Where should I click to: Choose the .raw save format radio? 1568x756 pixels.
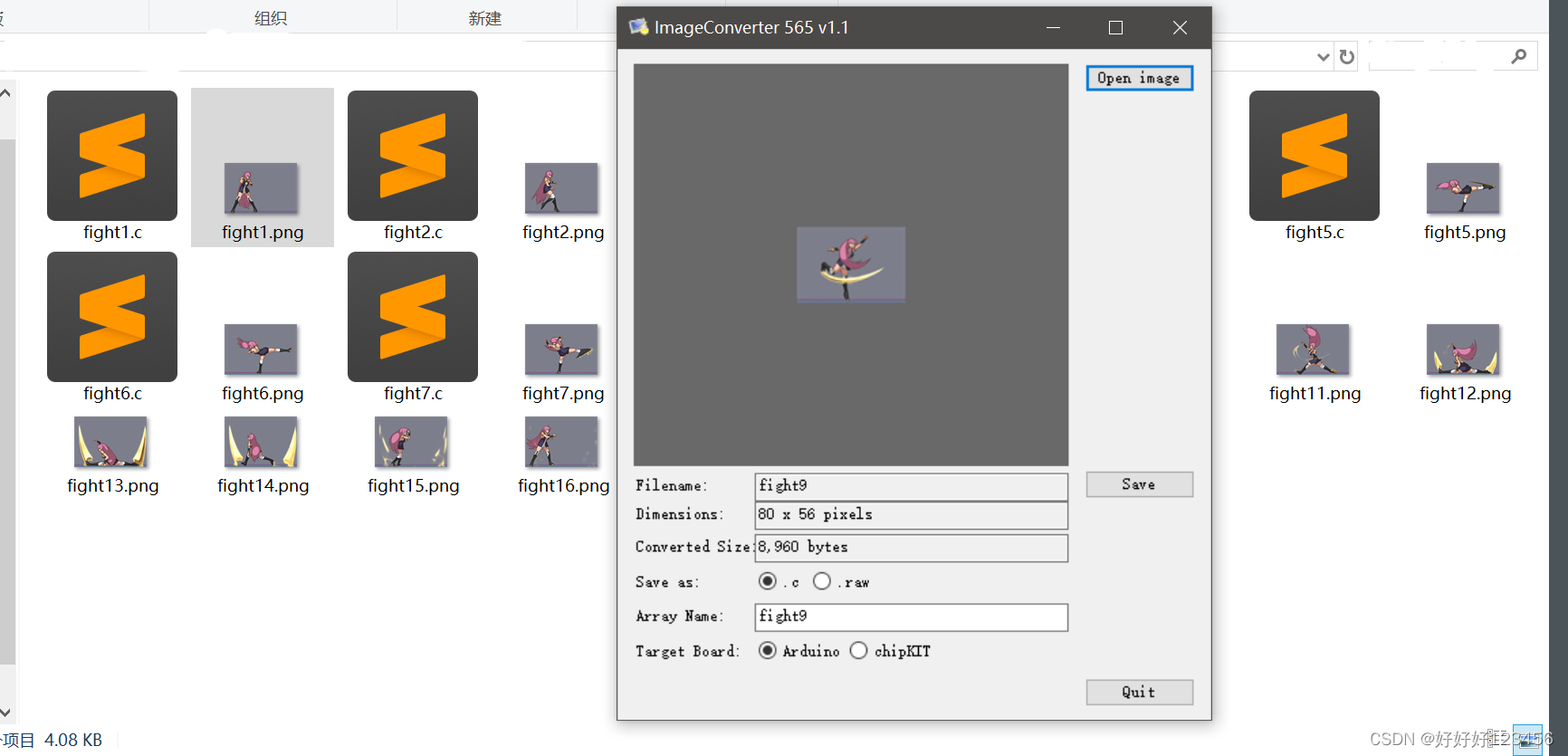(822, 581)
